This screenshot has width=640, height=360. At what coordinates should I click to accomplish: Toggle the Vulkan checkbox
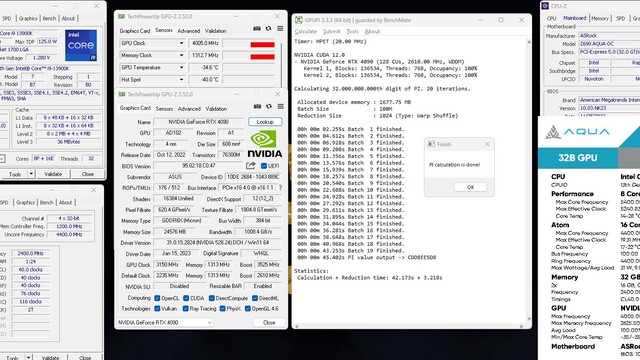157,309
